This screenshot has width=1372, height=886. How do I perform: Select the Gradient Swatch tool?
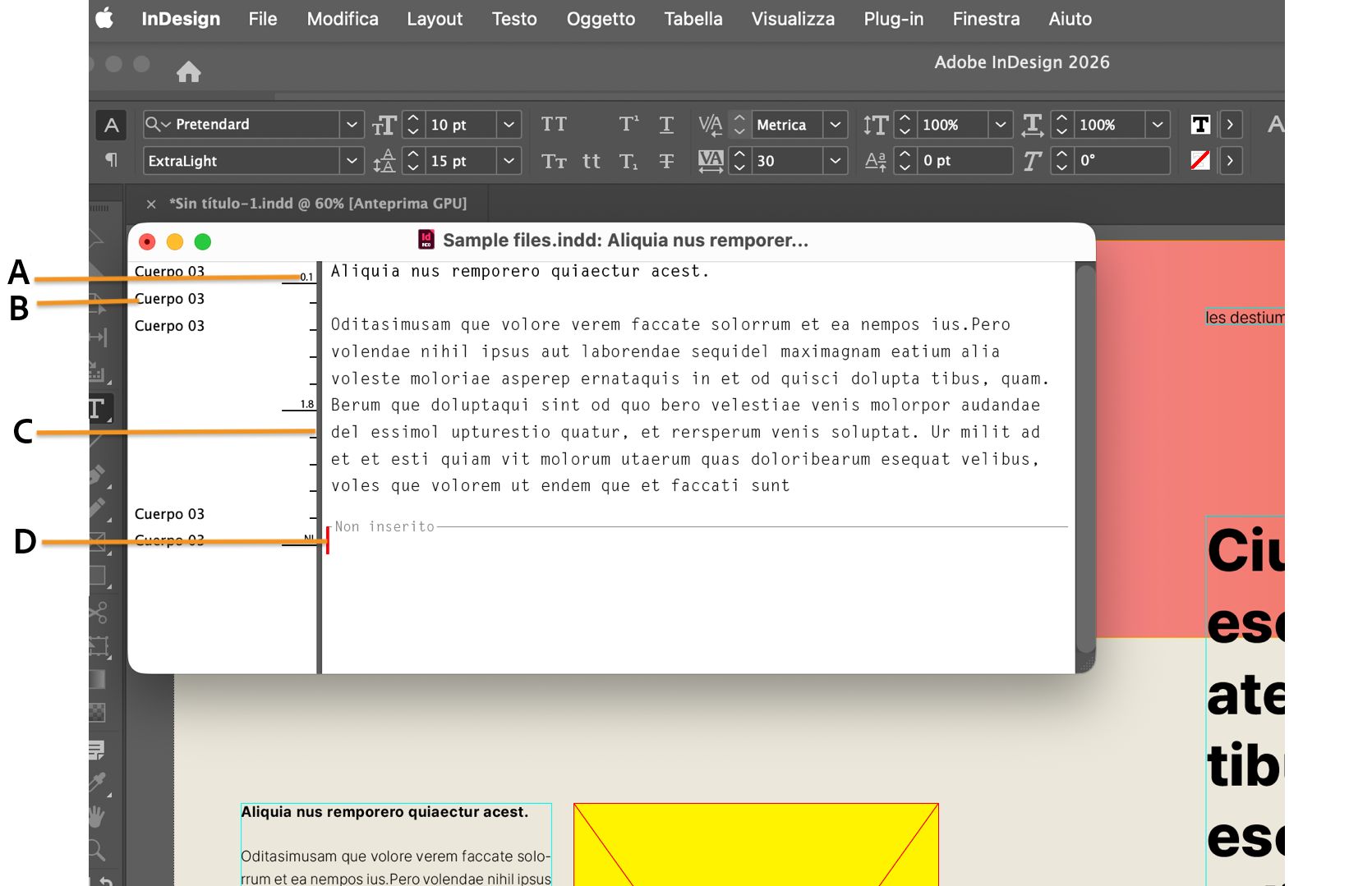tap(97, 679)
